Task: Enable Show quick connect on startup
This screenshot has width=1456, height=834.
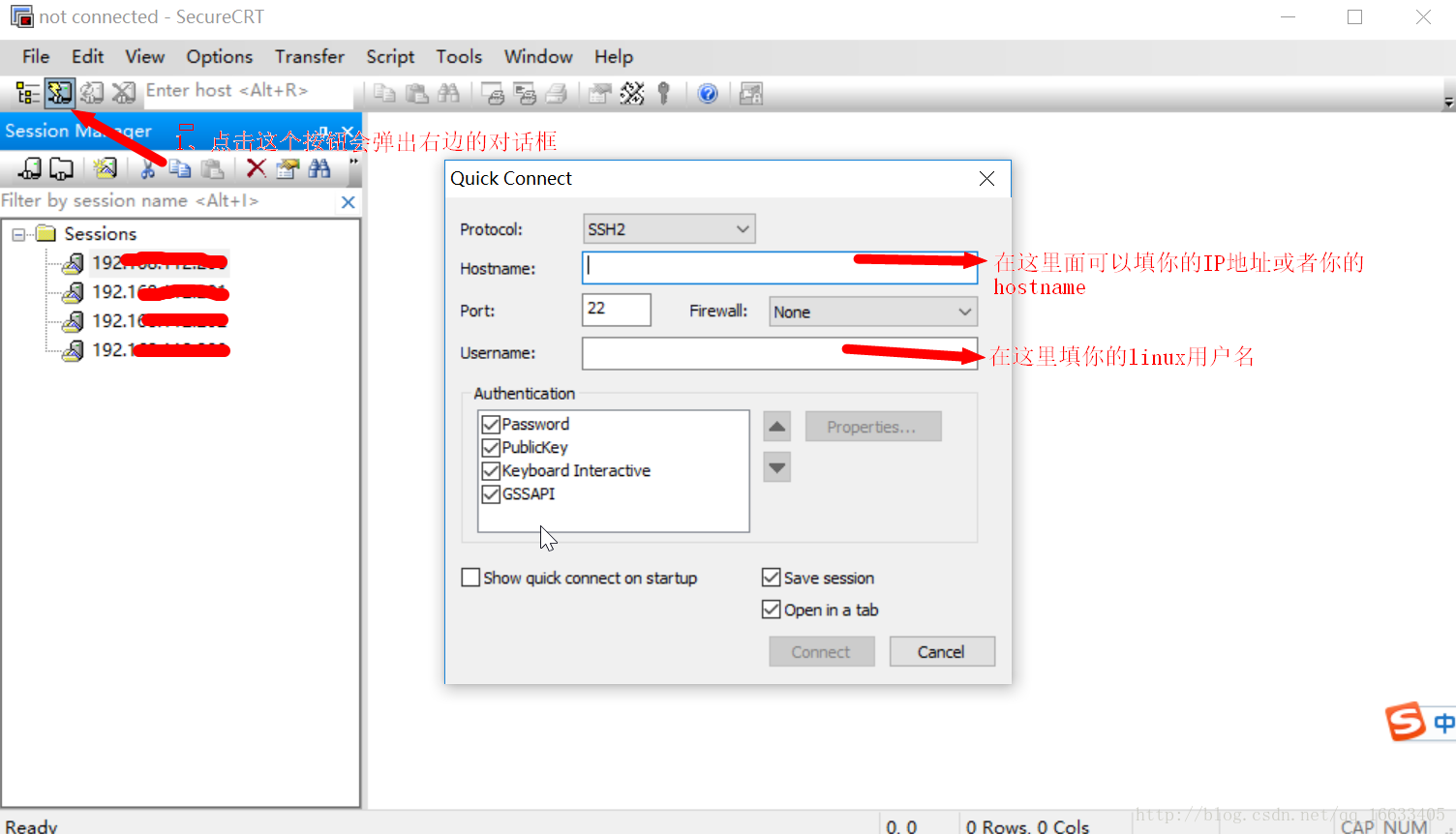Action: [470, 578]
